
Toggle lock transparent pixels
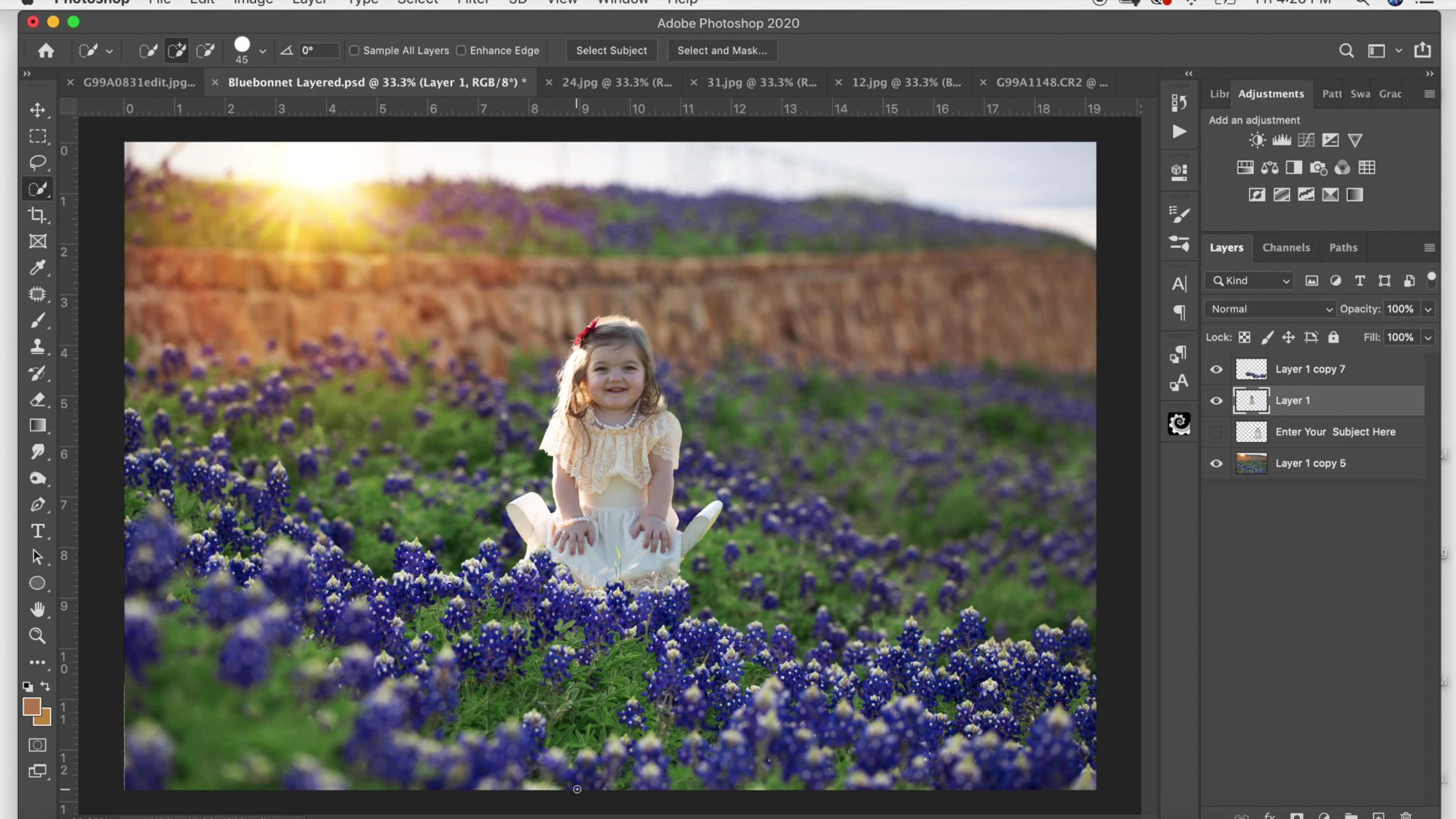[x=1244, y=337]
